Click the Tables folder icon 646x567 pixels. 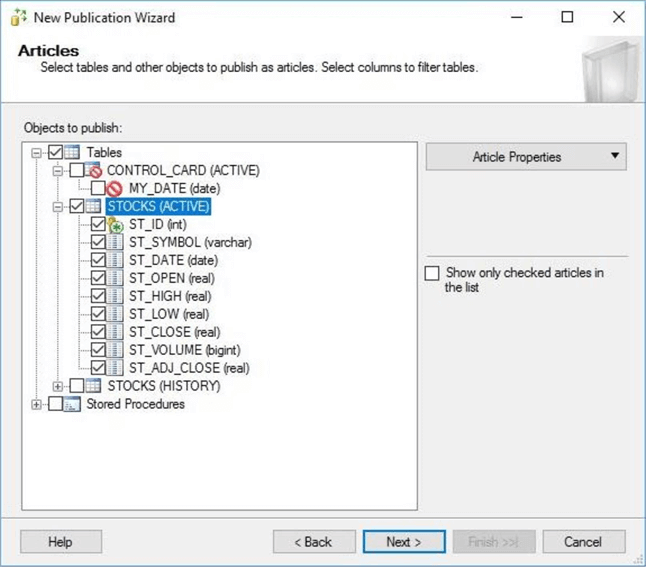pos(74,152)
